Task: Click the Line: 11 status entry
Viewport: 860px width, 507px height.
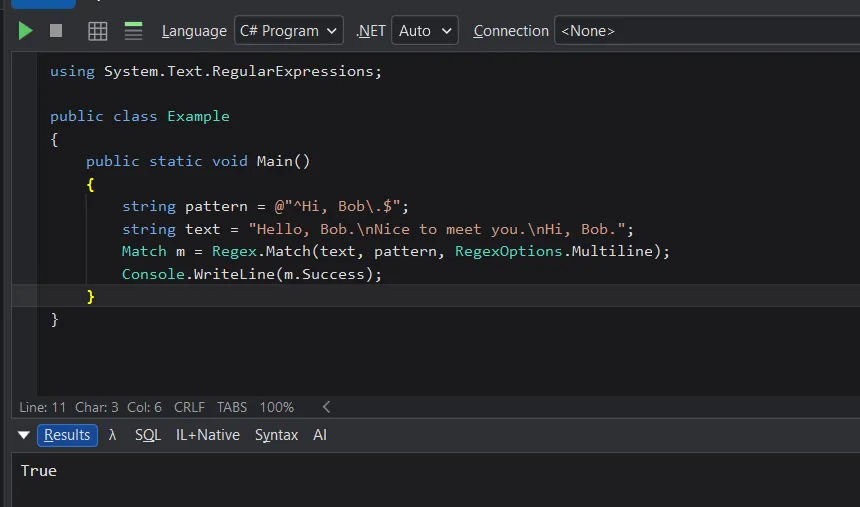Action: tap(43, 407)
